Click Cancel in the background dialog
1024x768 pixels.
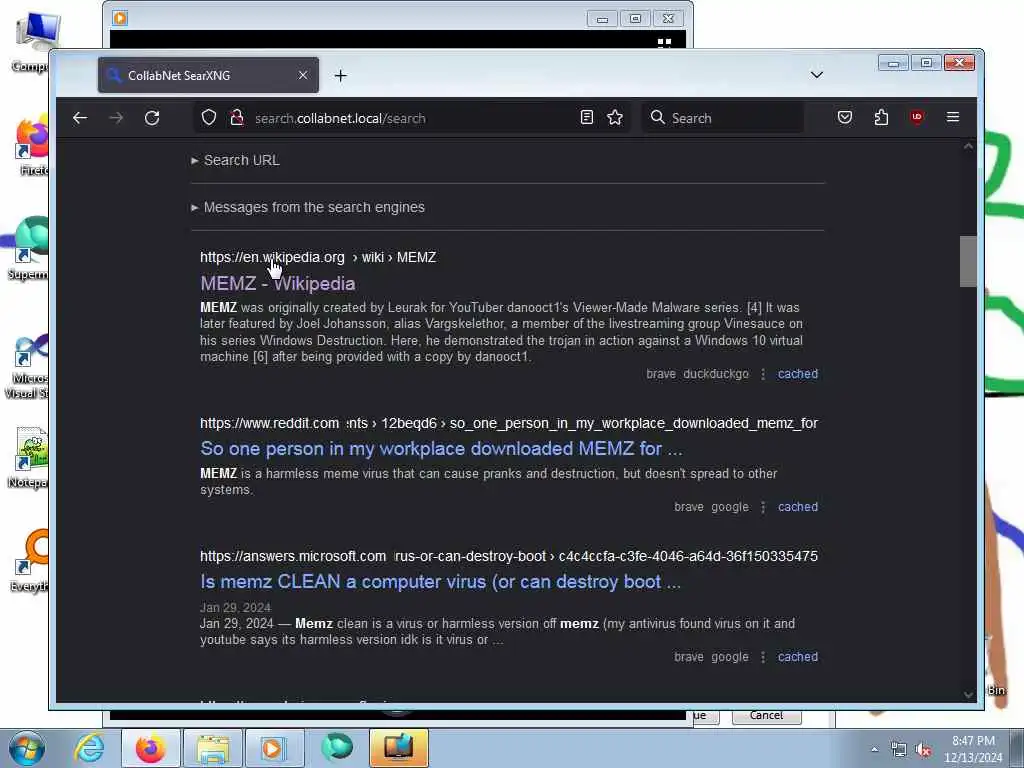tap(766, 715)
